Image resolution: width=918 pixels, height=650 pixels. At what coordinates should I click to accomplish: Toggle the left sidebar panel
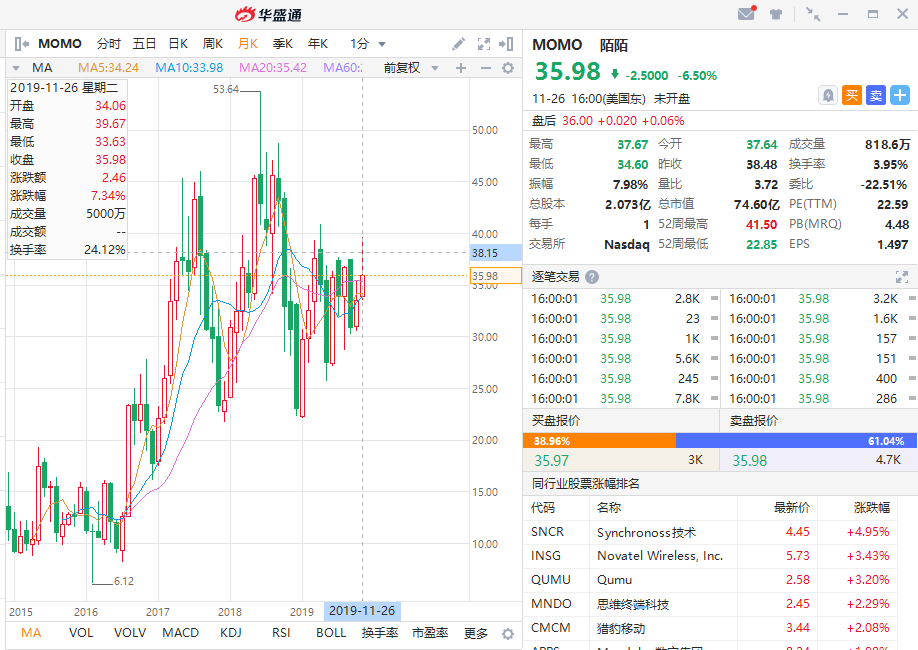[21, 44]
